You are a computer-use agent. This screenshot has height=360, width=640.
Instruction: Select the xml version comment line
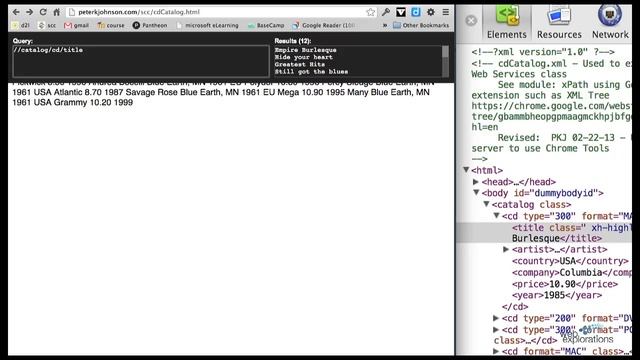(543, 52)
